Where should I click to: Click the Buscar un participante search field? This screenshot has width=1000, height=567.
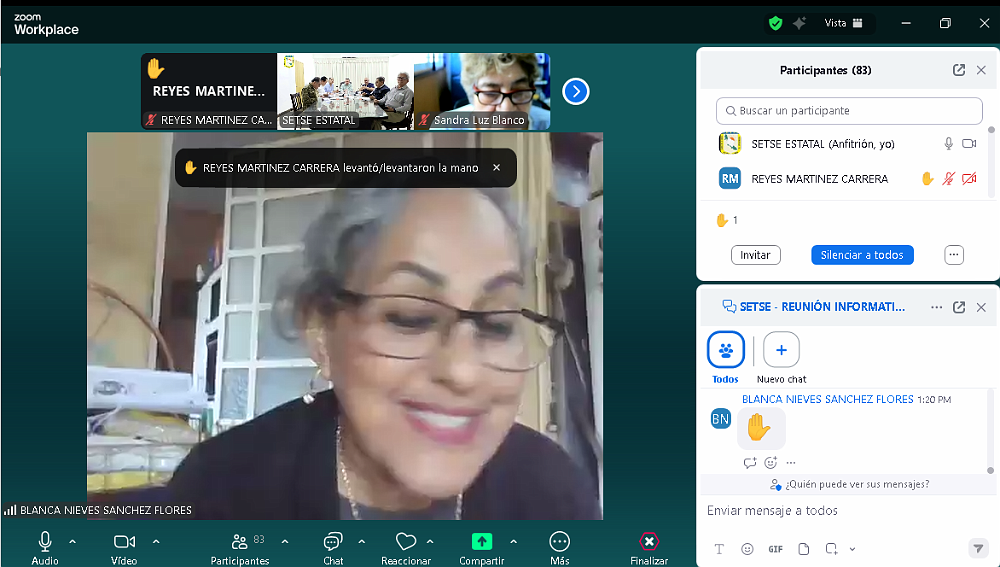coord(850,111)
